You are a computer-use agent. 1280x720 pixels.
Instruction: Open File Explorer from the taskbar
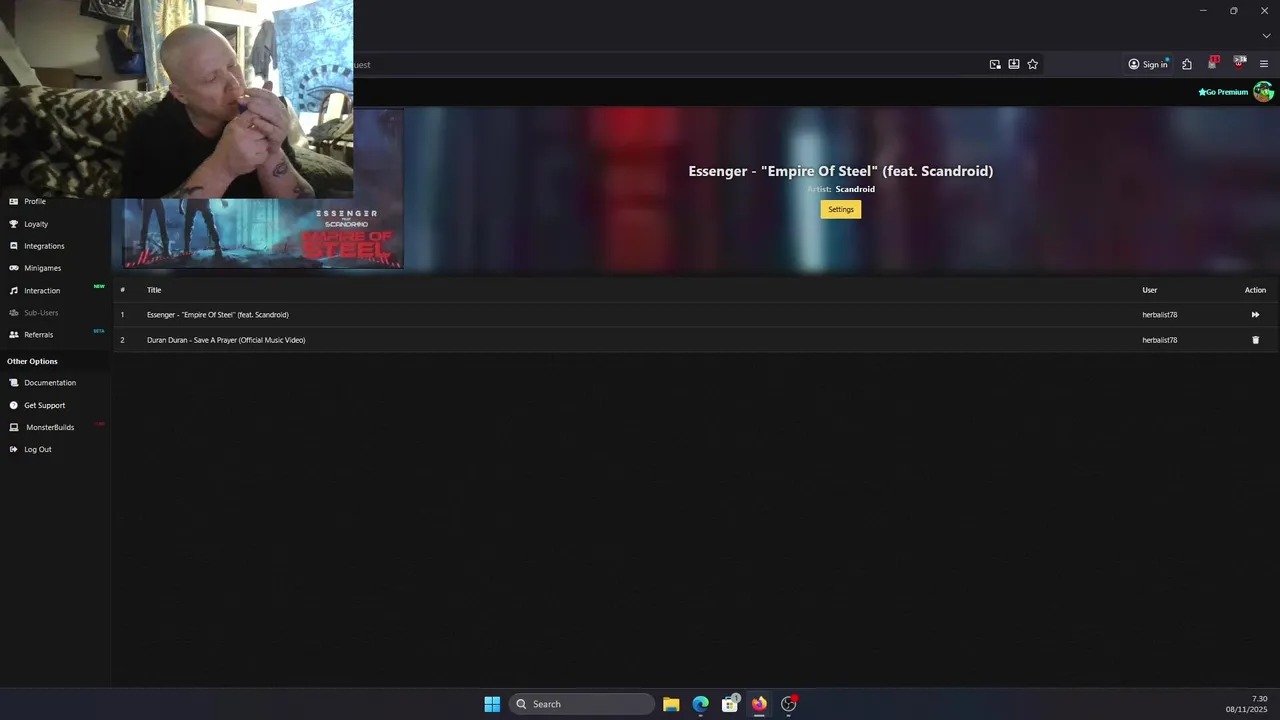click(x=671, y=704)
